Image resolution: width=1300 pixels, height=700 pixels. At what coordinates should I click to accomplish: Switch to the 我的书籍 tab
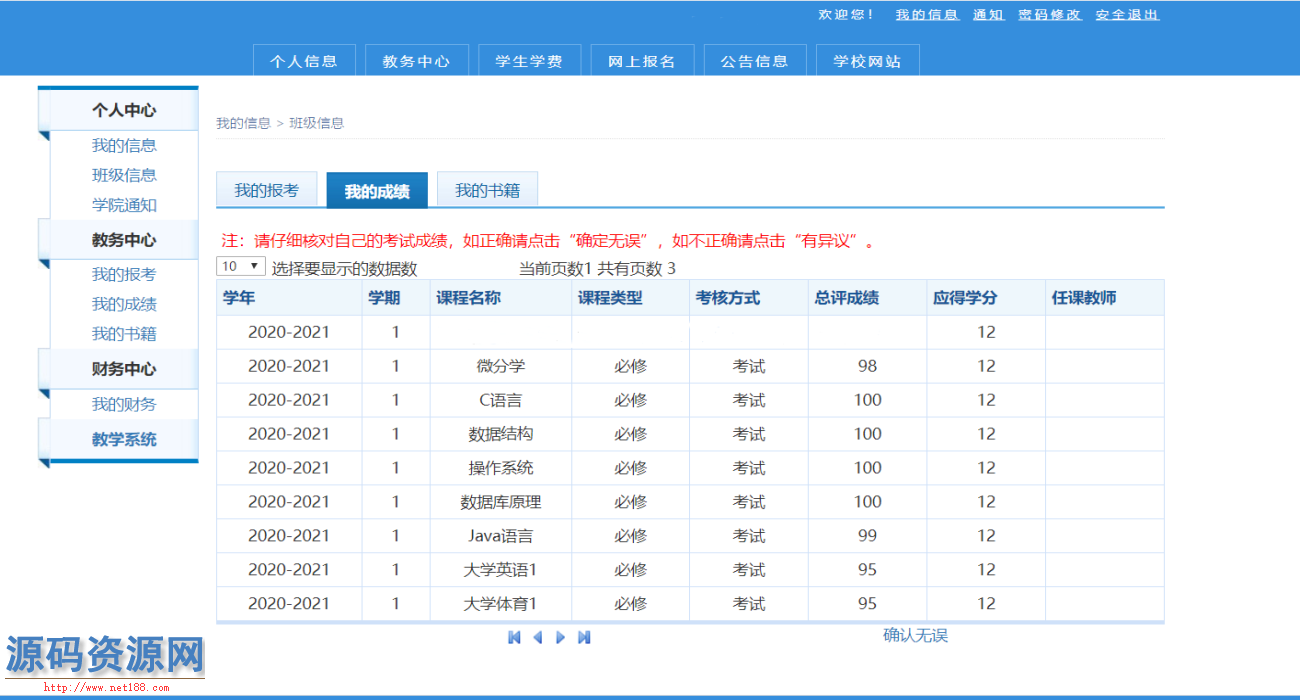click(487, 190)
